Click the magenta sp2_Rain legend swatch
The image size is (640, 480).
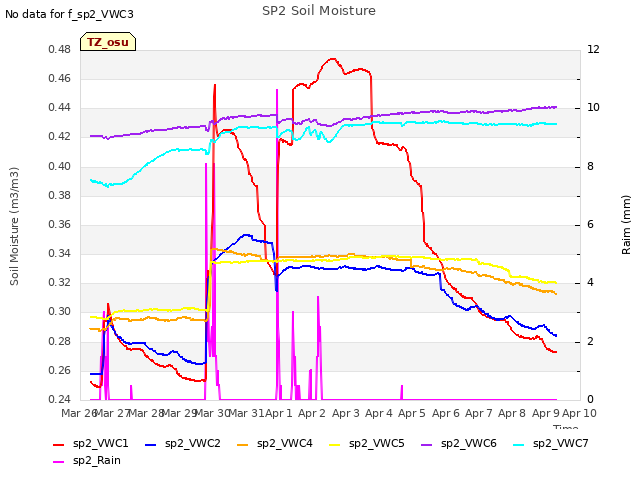(x=59, y=462)
